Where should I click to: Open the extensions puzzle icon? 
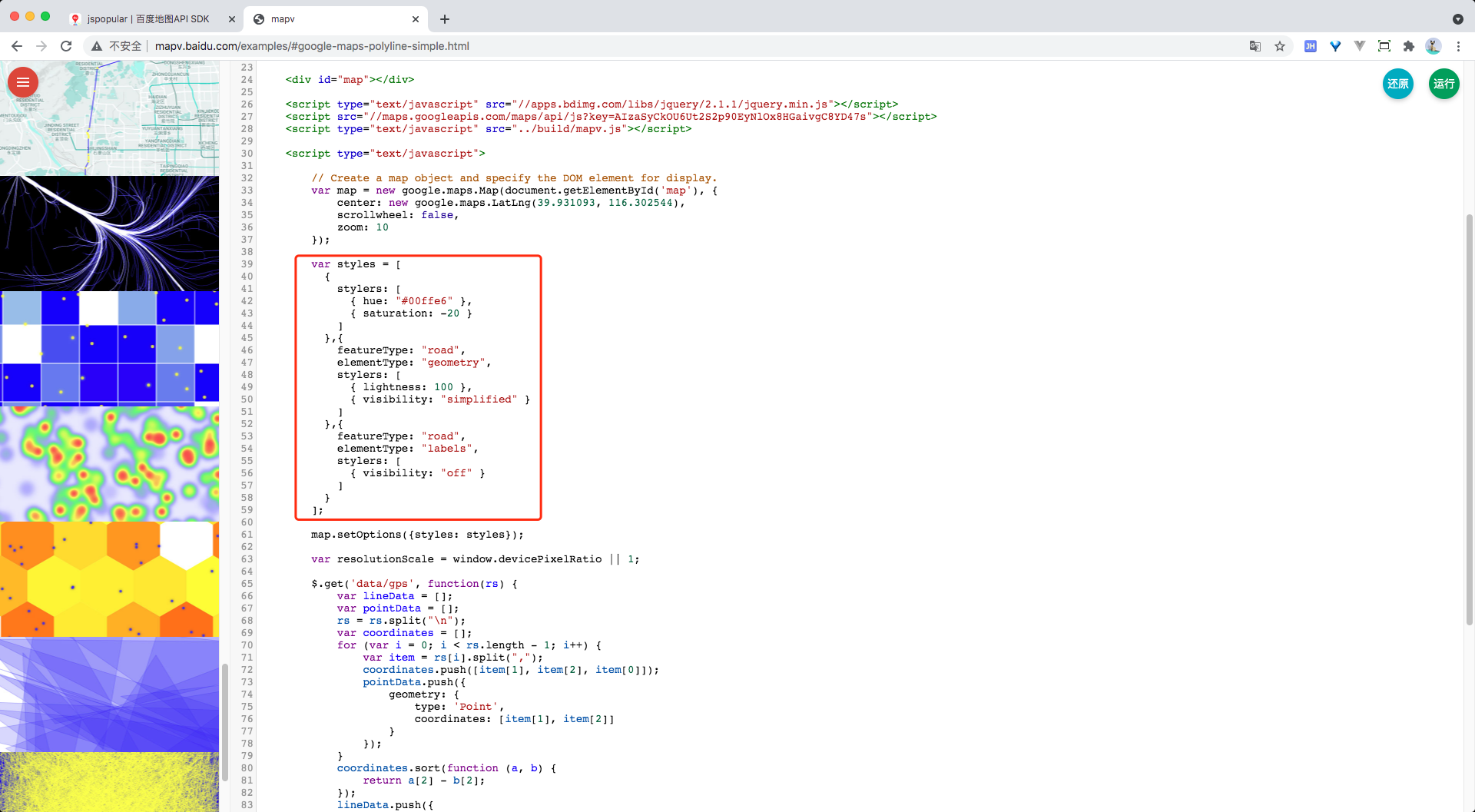click(x=1409, y=46)
